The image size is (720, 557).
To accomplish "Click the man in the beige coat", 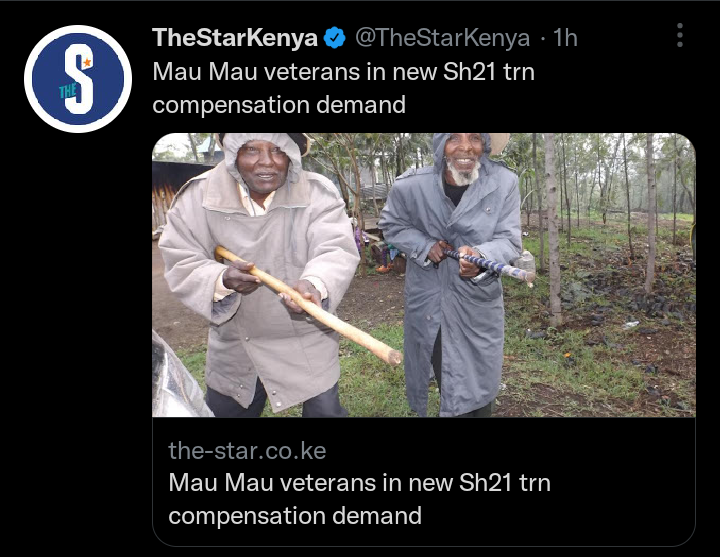I will [259, 276].
